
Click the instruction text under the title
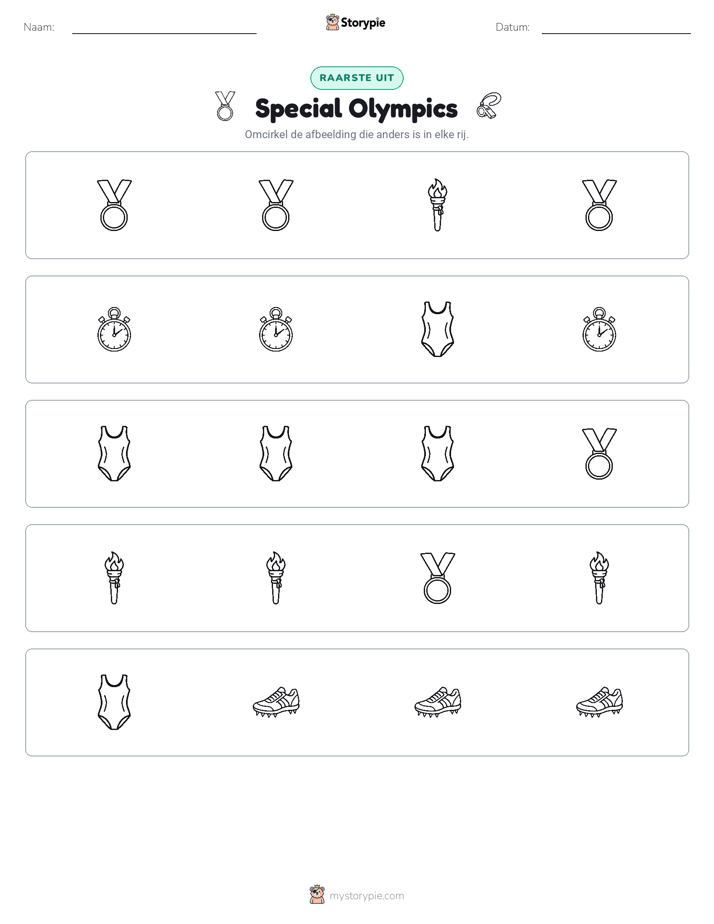click(356, 134)
